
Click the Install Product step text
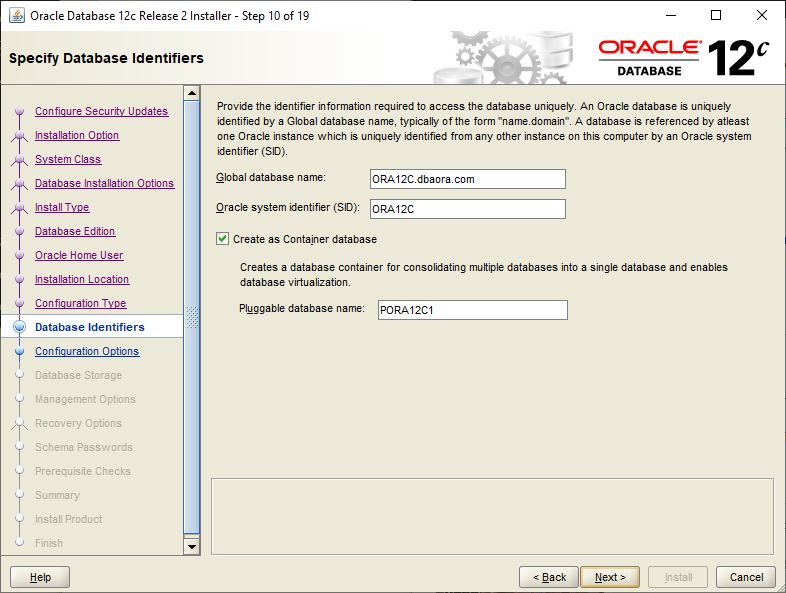tap(69, 519)
